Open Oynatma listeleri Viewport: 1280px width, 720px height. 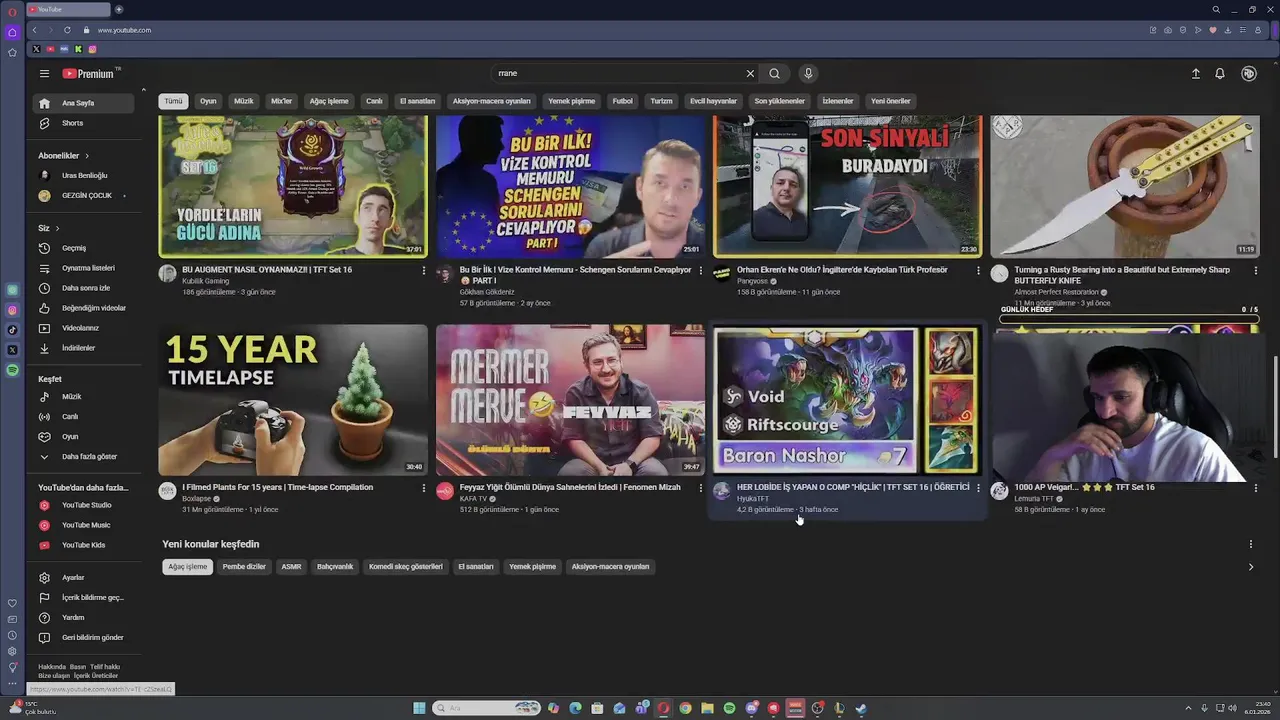[x=82, y=268]
